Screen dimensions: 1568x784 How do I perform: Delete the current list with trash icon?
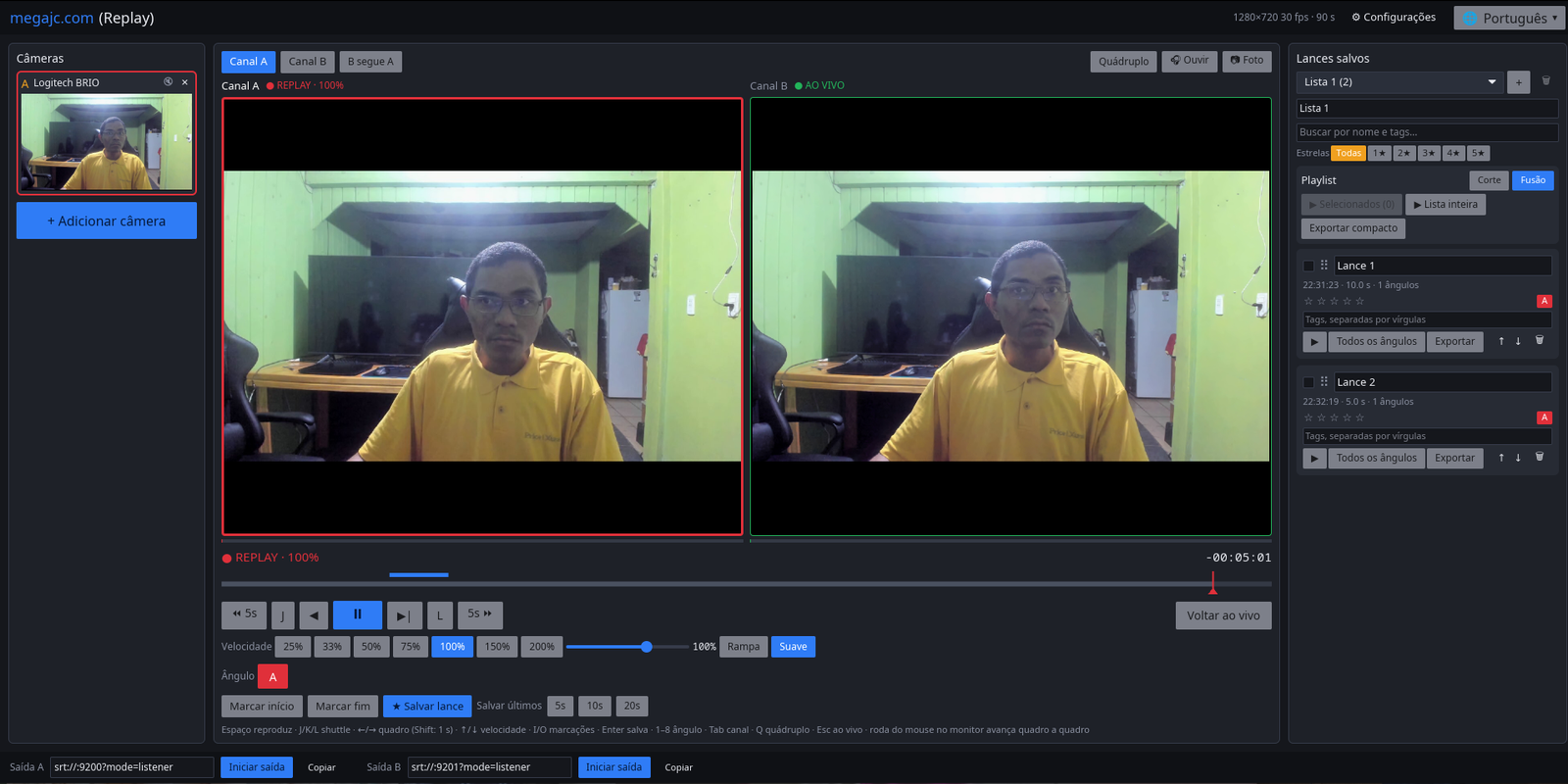(x=1545, y=81)
